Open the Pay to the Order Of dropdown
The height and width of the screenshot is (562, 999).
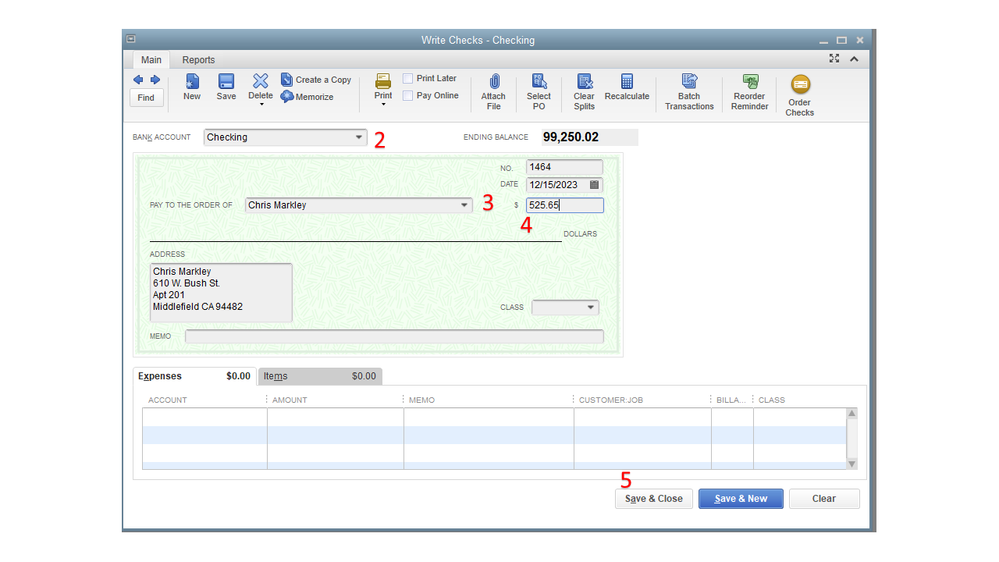click(464, 205)
